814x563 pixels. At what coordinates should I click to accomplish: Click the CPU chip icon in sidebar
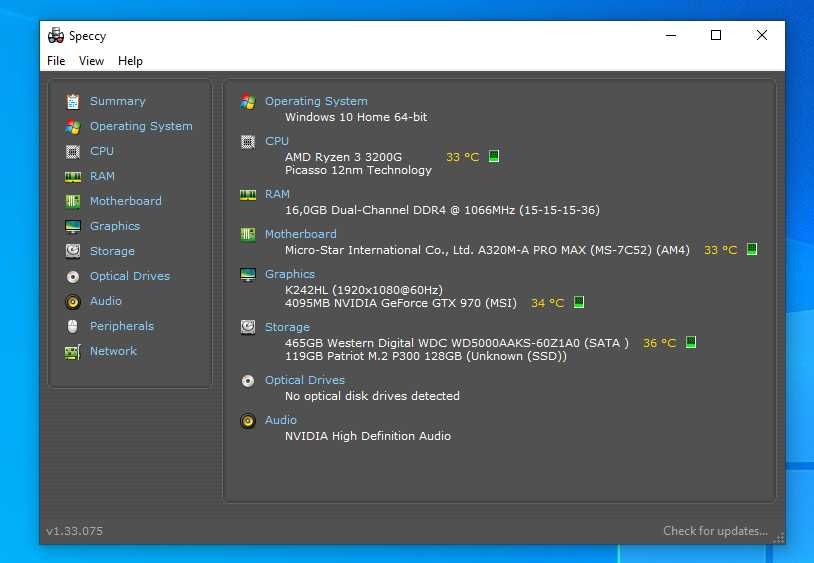73,152
